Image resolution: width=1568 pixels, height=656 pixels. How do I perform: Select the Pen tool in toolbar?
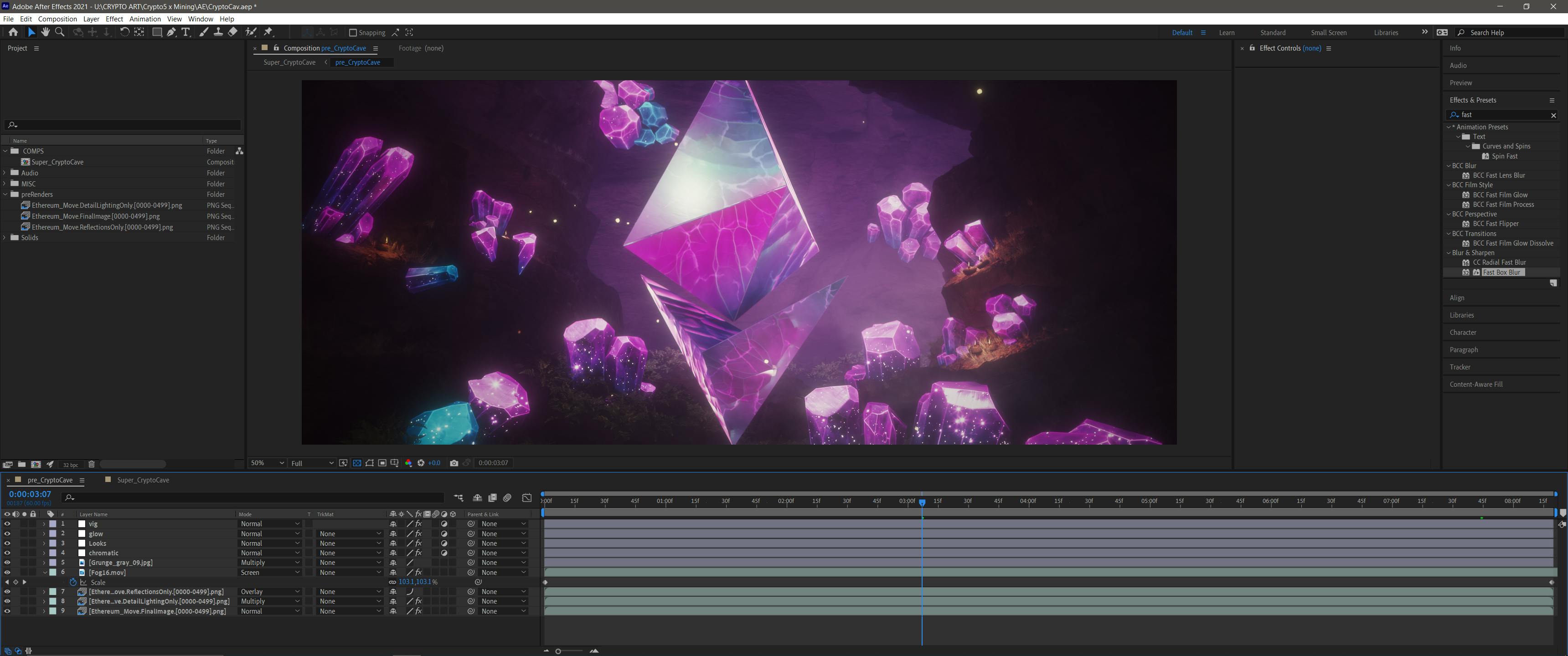tap(172, 32)
